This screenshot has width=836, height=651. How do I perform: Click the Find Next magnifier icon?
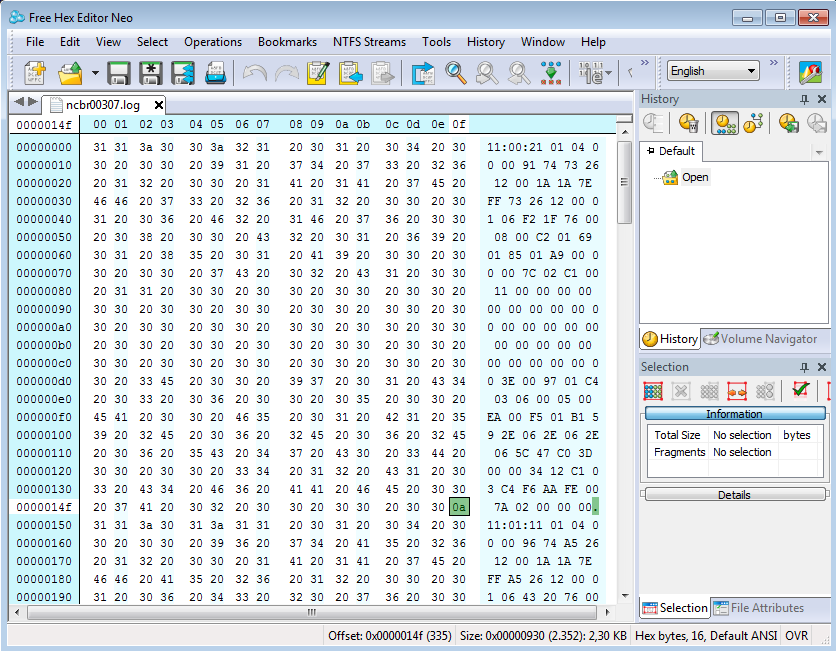coord(519,73)
